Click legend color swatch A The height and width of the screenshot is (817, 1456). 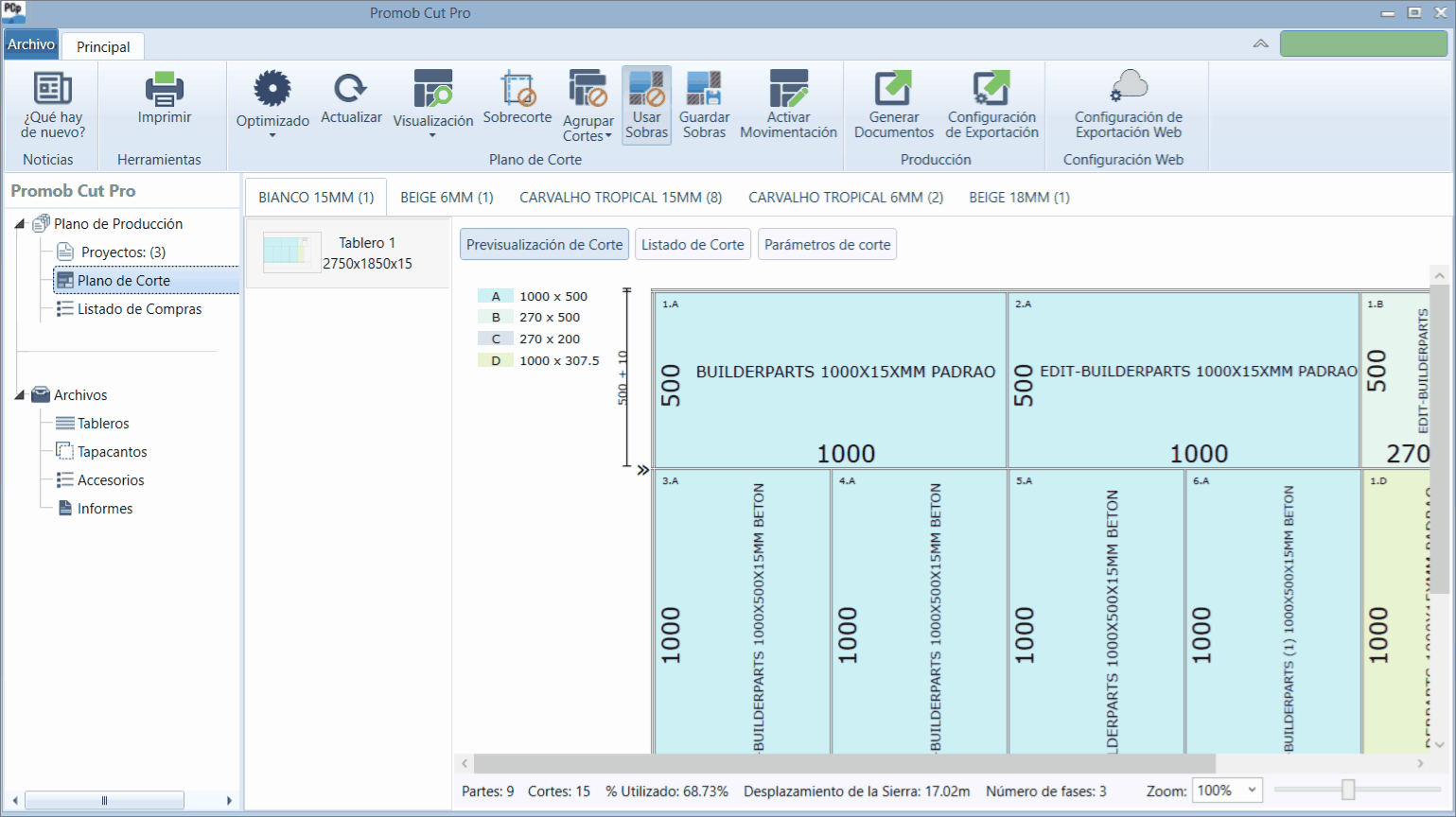pyautogui.click(x=495, y=296)
